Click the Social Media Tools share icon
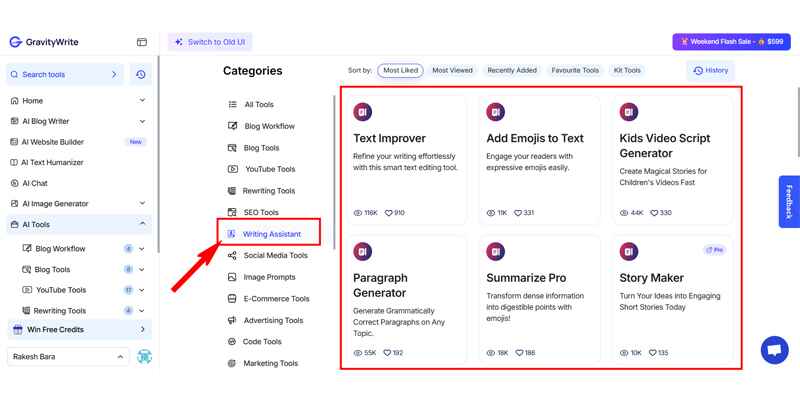 (232, 256)
